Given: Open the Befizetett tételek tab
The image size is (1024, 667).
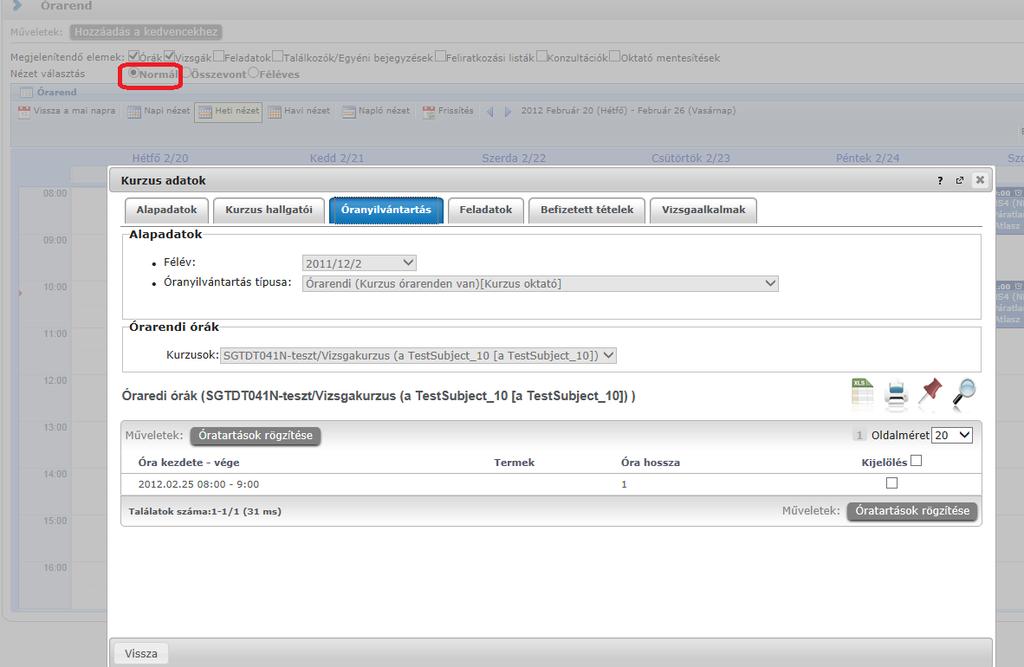Looking at the screenshot, I should point(586,210).
